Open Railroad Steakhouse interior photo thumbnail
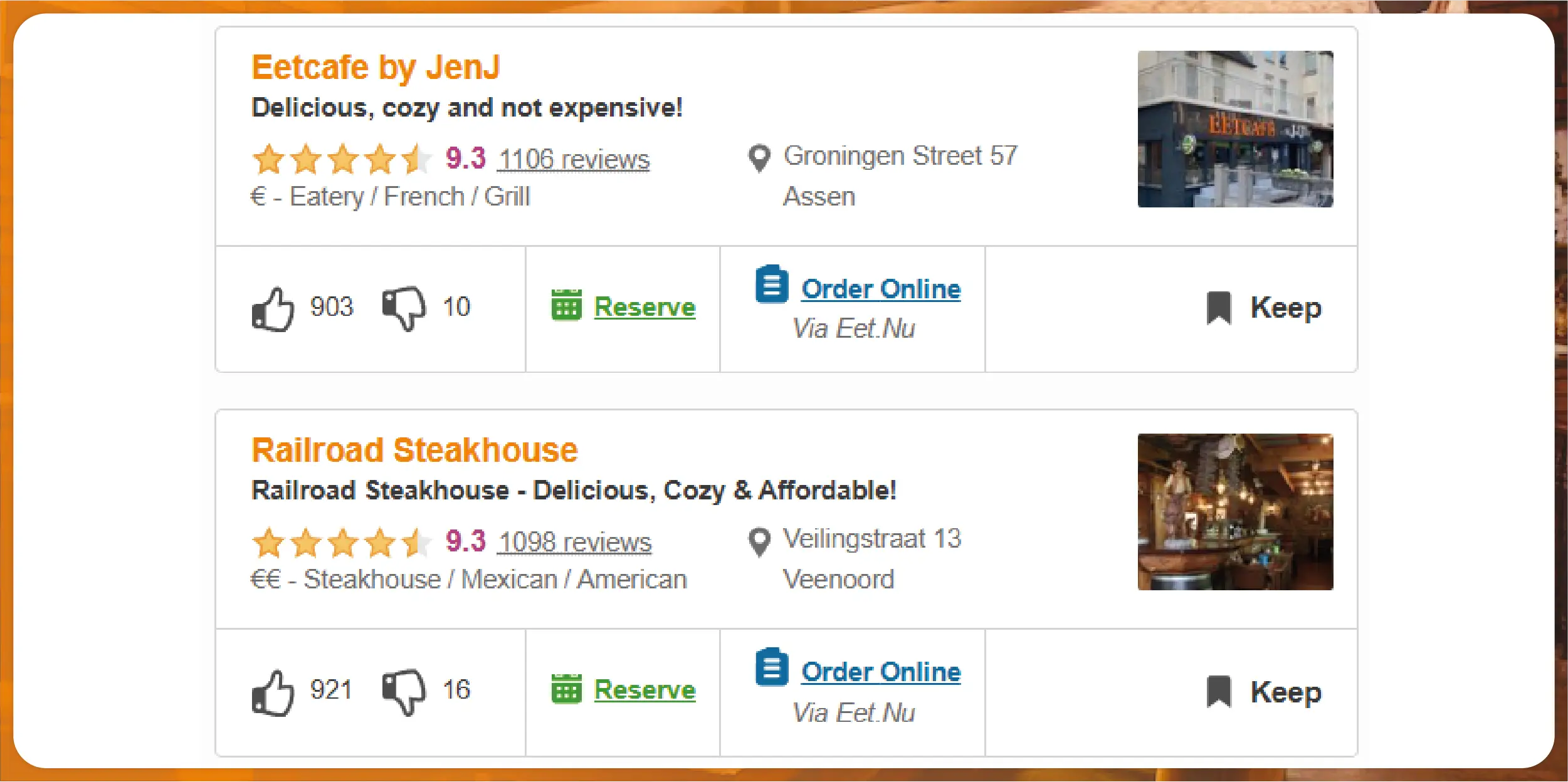 (1235, 512)
